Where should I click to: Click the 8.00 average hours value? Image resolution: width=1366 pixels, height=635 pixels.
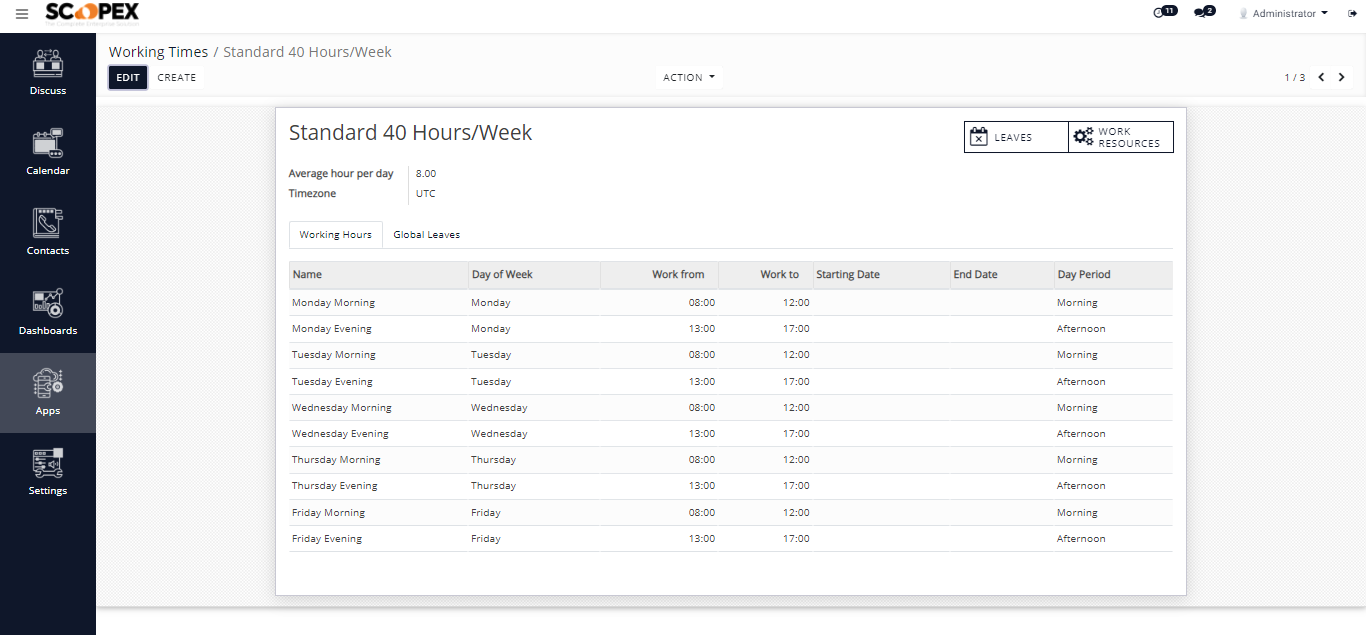(x=426, y=174)
